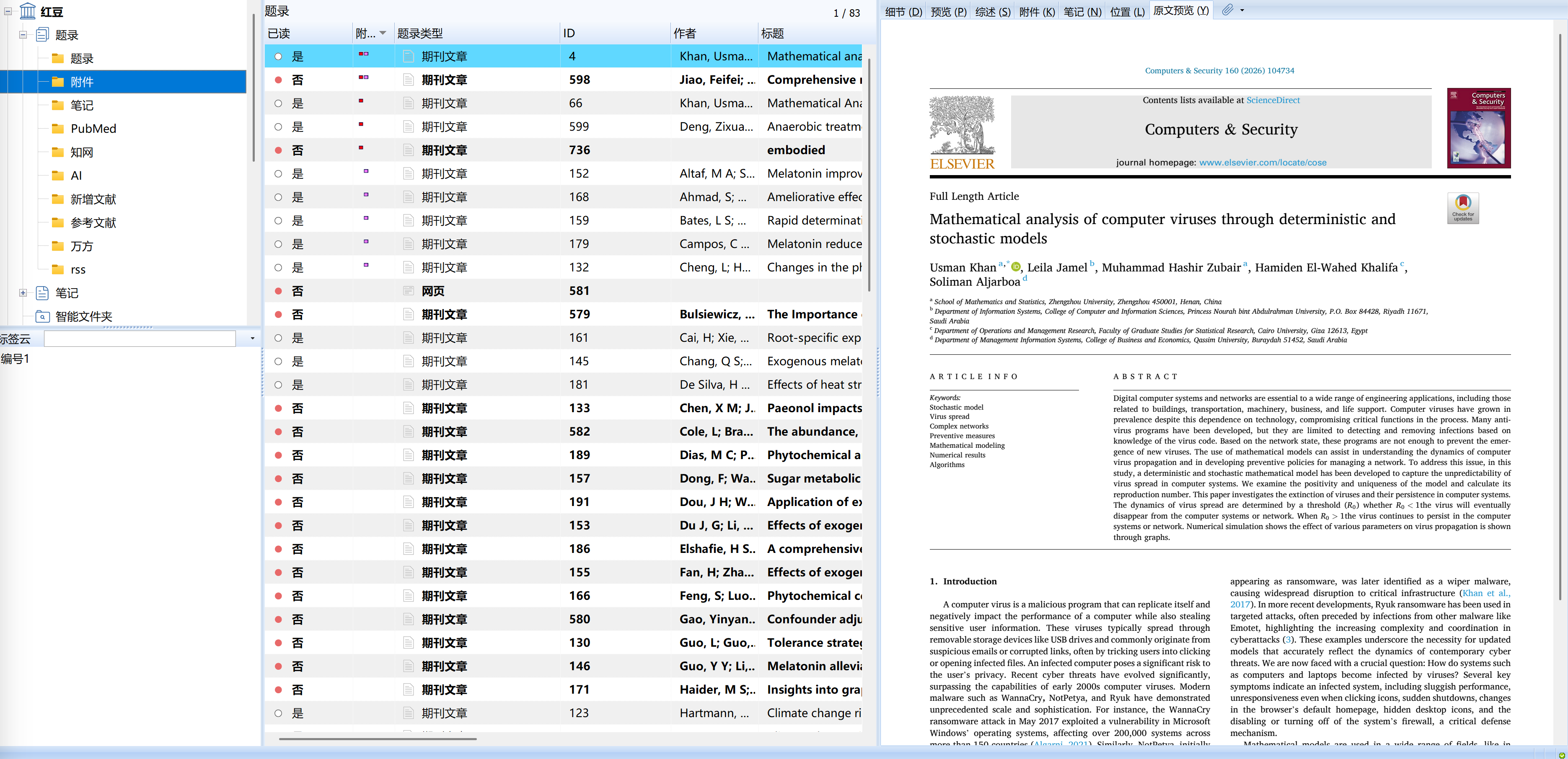Click the paperclip attachment icon in the preview tabs

(x=1228, y=10)
